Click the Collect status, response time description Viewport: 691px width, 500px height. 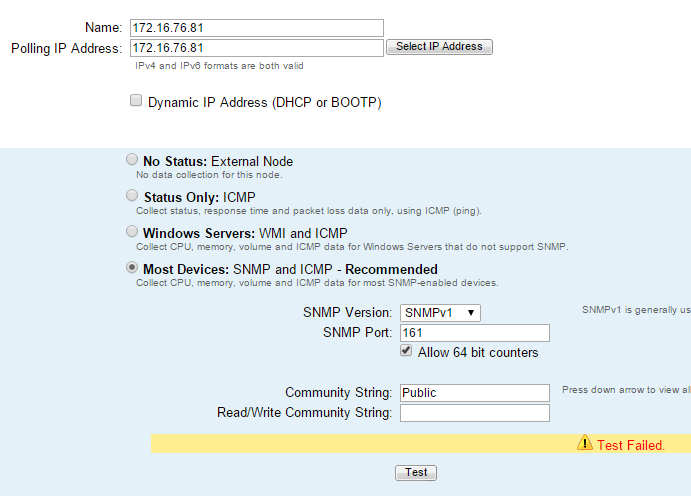[x=308, y=211]
